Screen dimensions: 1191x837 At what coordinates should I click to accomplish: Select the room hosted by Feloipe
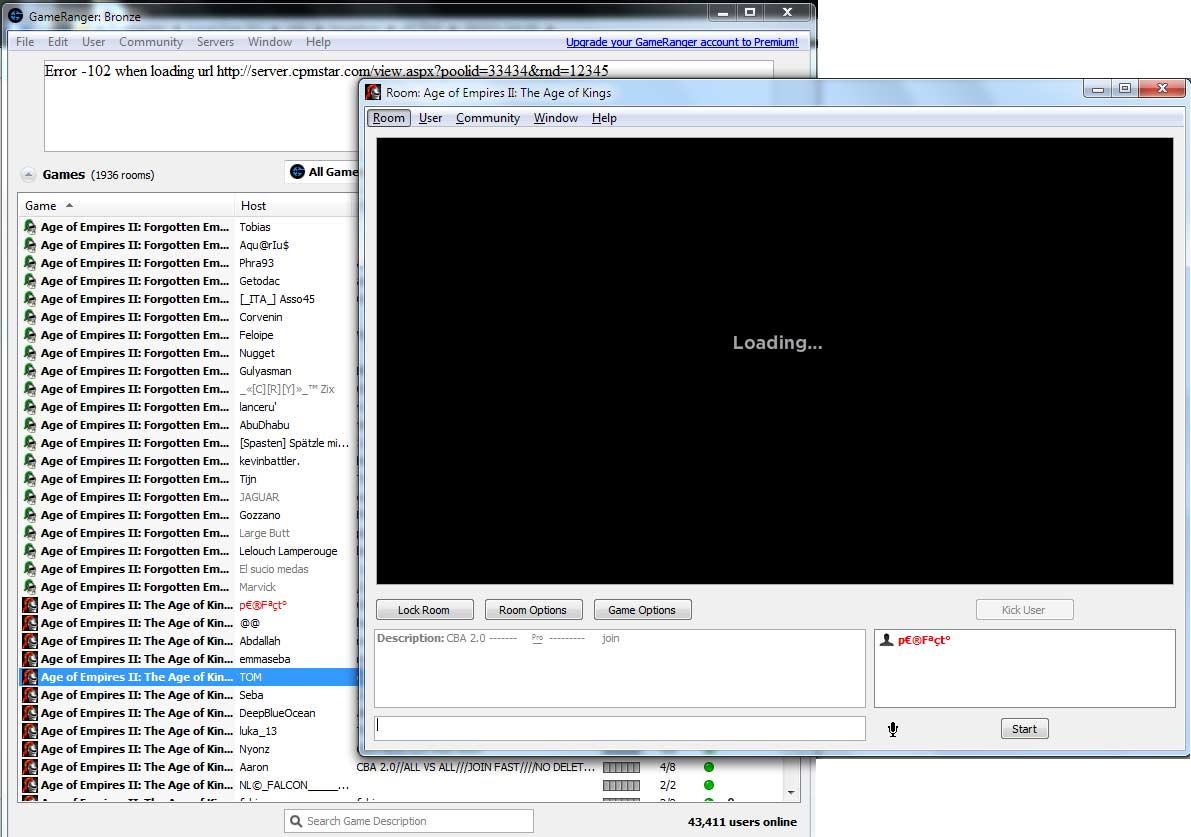point(188,335)
